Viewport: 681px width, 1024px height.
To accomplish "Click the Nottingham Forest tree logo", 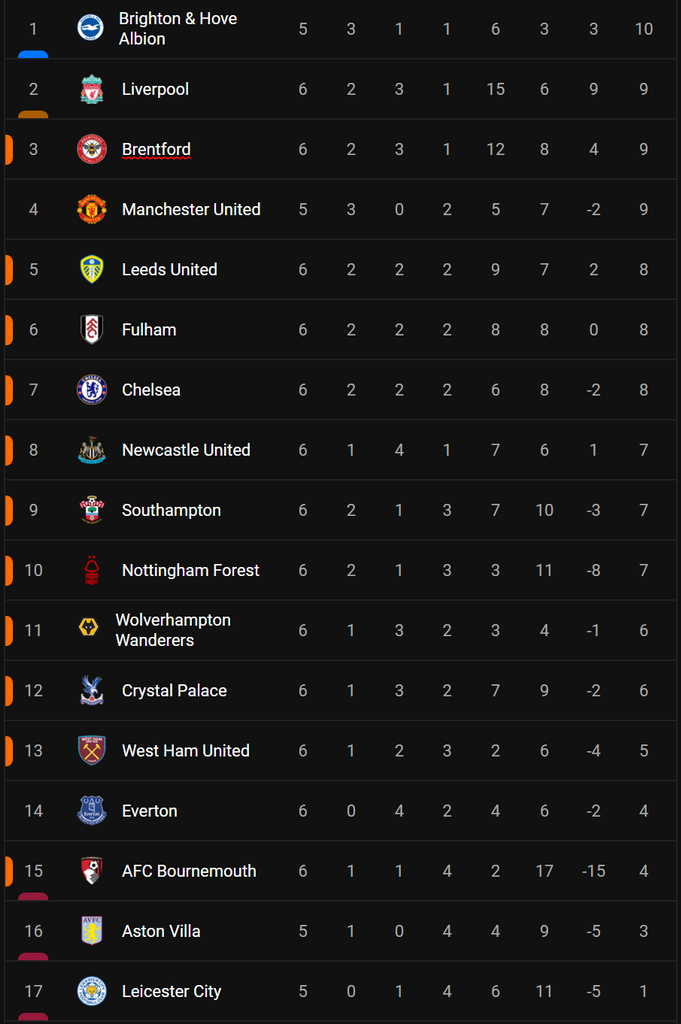I will coord(91,570).
